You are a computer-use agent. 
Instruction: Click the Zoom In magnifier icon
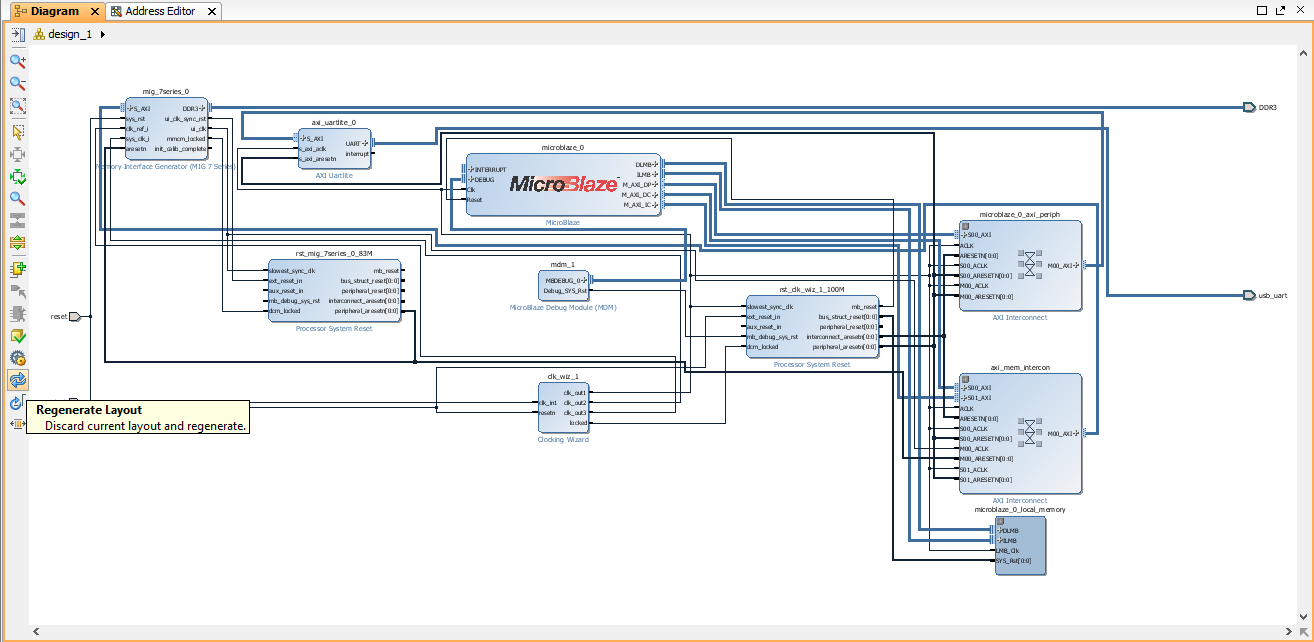(x=17, y=61)
